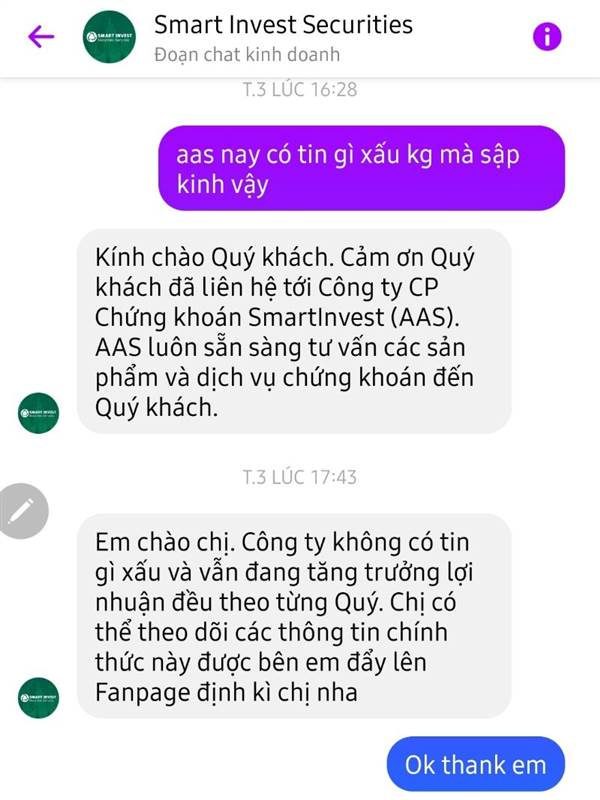The image size is (600, 800).
Task: Select the purple 'aas nay có tin gì xấu' message
Action: tap(362, 168)
